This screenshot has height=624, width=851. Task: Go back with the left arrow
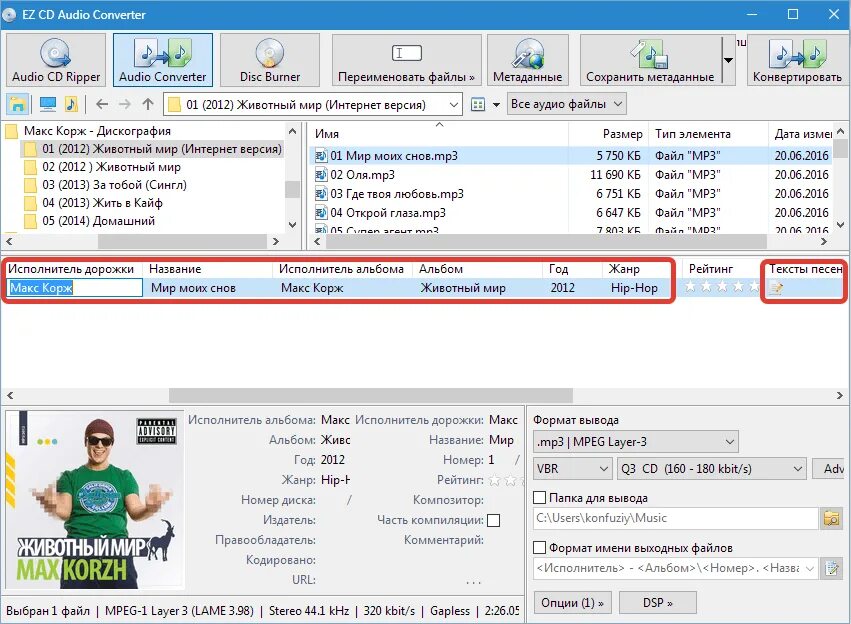click(x=102, y=104)
